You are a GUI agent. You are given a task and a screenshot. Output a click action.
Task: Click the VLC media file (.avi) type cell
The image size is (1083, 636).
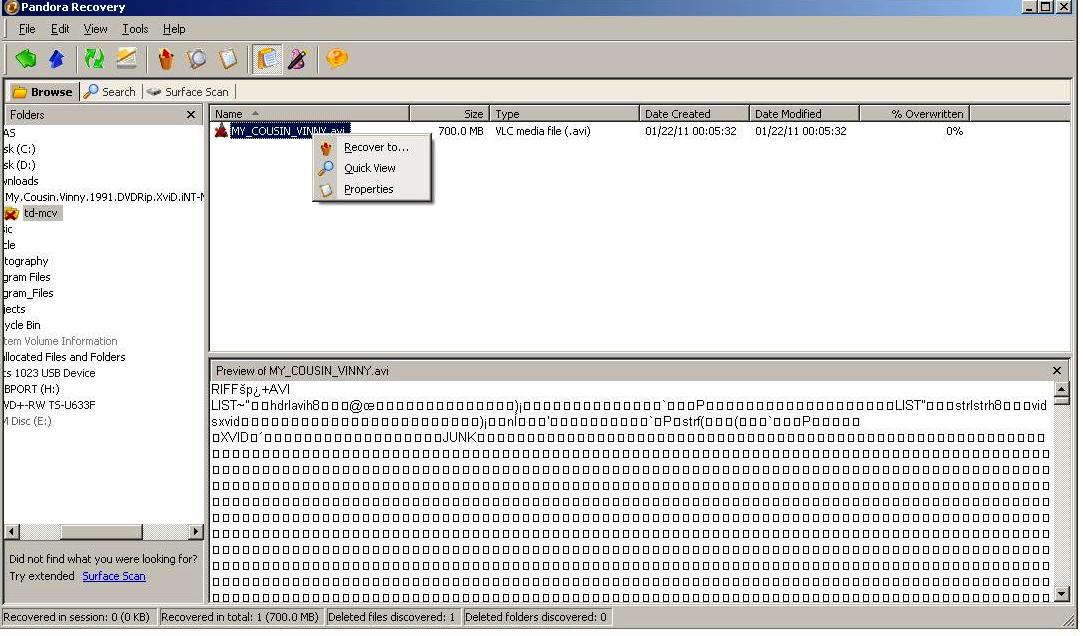(x=543, y=131)
